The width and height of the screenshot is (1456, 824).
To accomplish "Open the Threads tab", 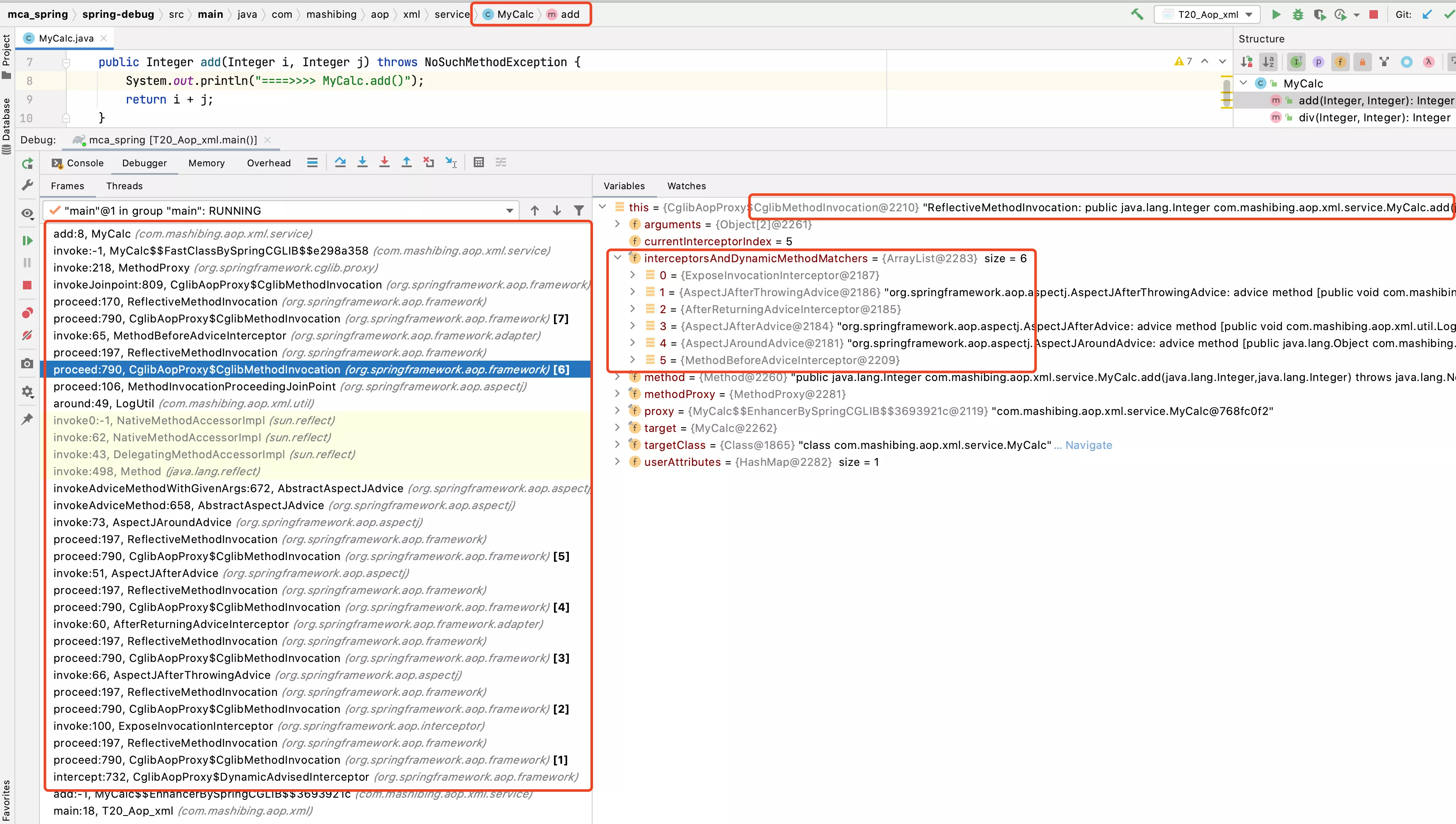I will coord(124,186).
